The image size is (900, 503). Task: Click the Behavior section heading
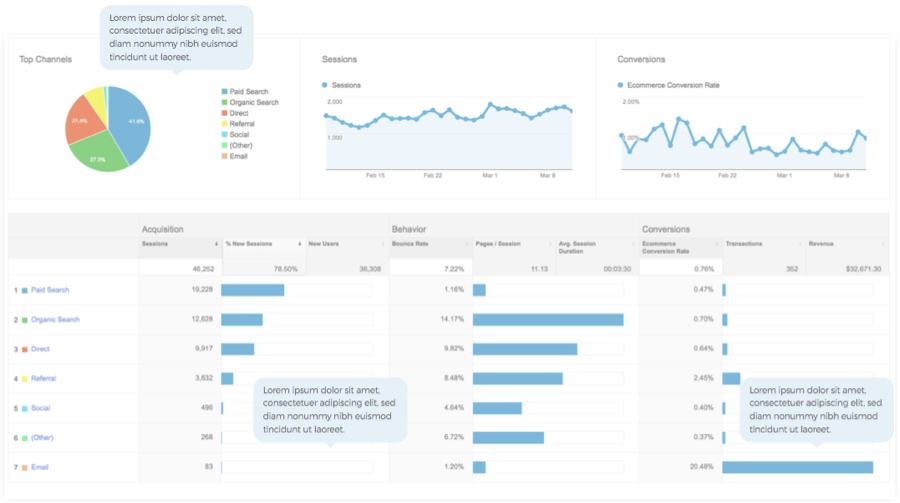click(409, 229)
